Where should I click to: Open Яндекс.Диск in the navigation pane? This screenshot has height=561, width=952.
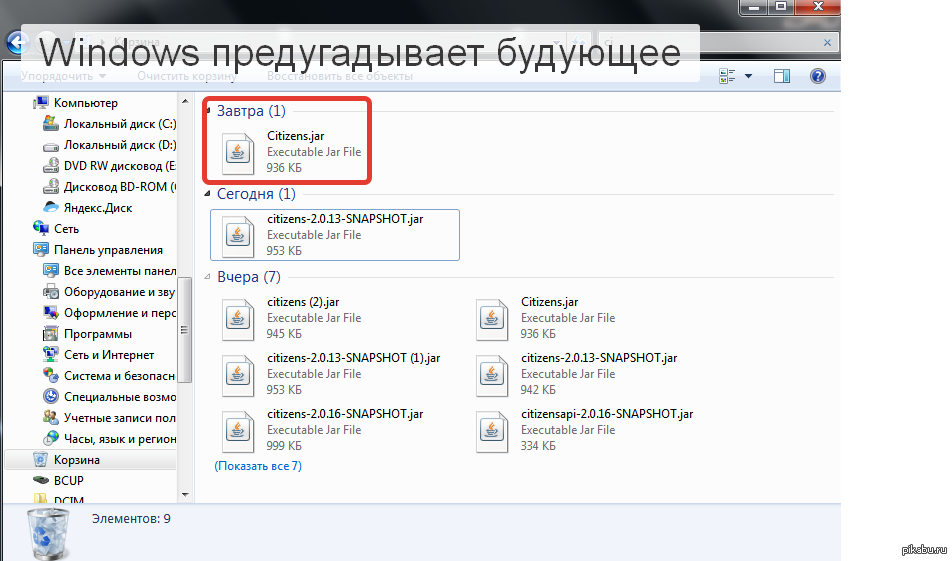click(97, 208)
